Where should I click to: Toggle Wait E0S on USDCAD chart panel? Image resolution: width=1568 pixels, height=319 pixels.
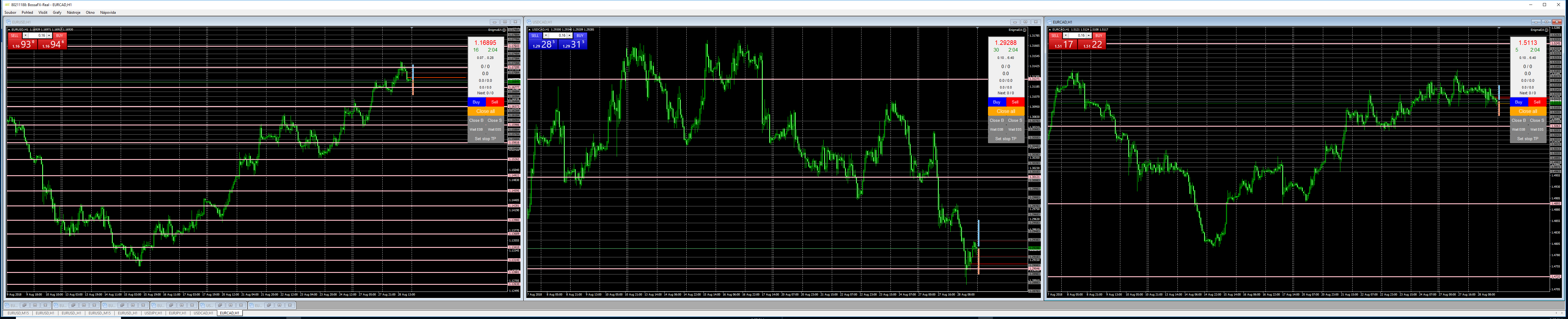tap(1015, 129)
